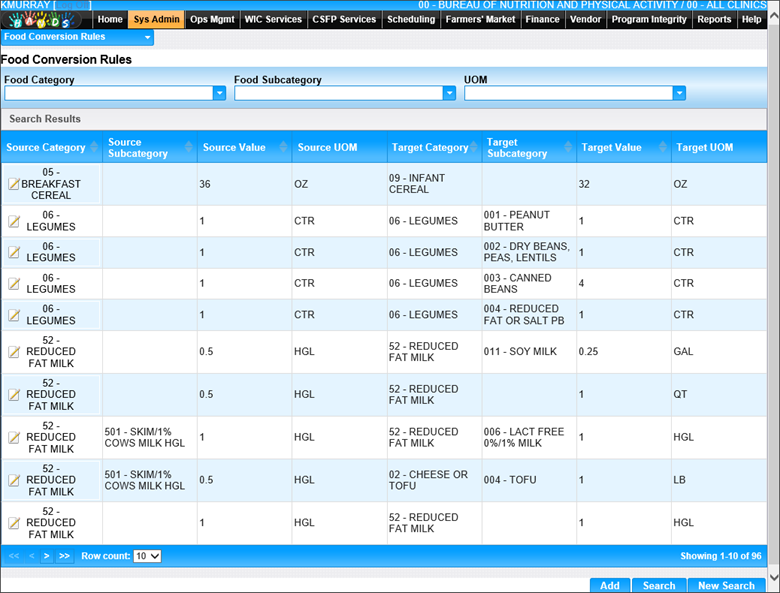Edit the Skim/1% Milk to Lact Free rule
780x593 pixels.
[14, 437]
